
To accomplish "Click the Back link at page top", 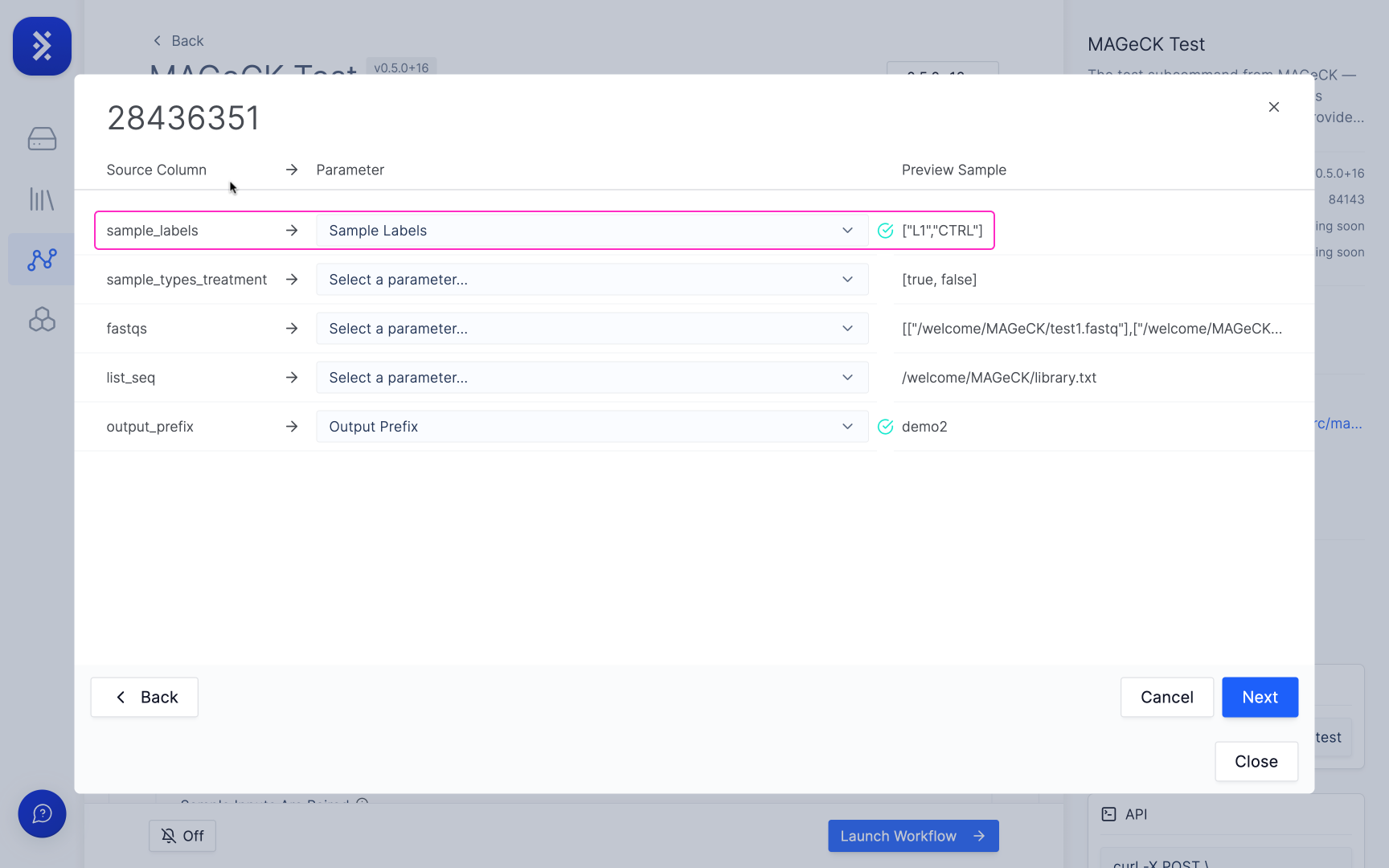I will (x=178, y=41).
